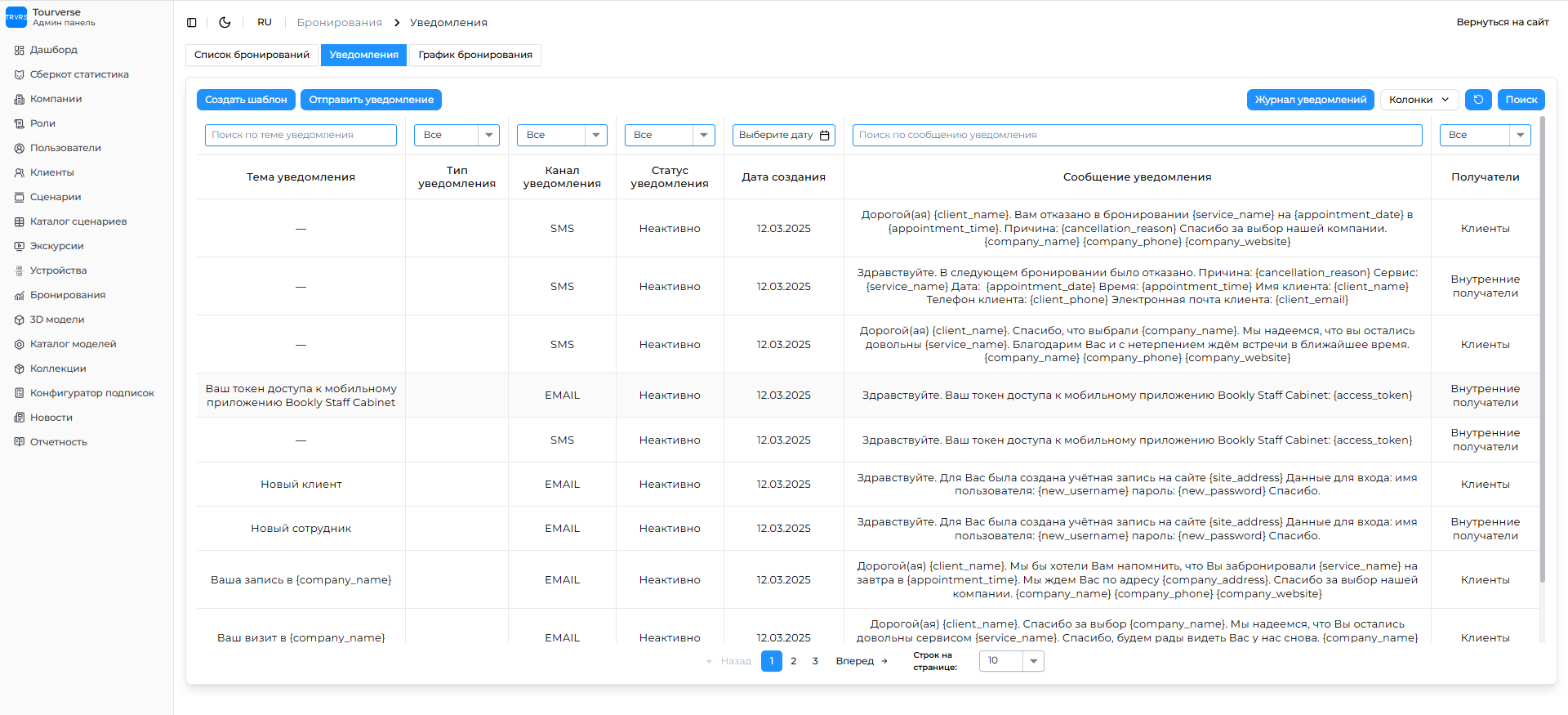The image size is (1568, 715).
Task: Open Компании in the sidebar
Action: pos(56,99)
